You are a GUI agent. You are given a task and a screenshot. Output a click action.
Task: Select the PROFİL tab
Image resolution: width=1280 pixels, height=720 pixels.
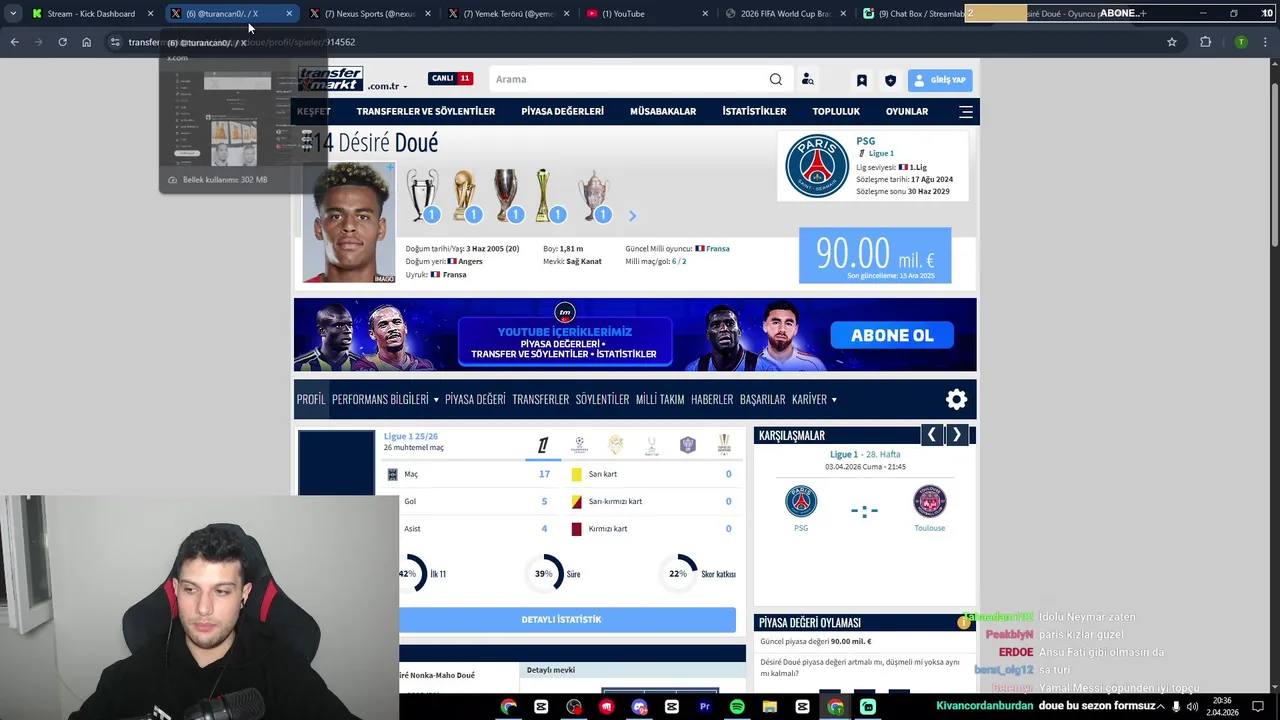[311, 399]
